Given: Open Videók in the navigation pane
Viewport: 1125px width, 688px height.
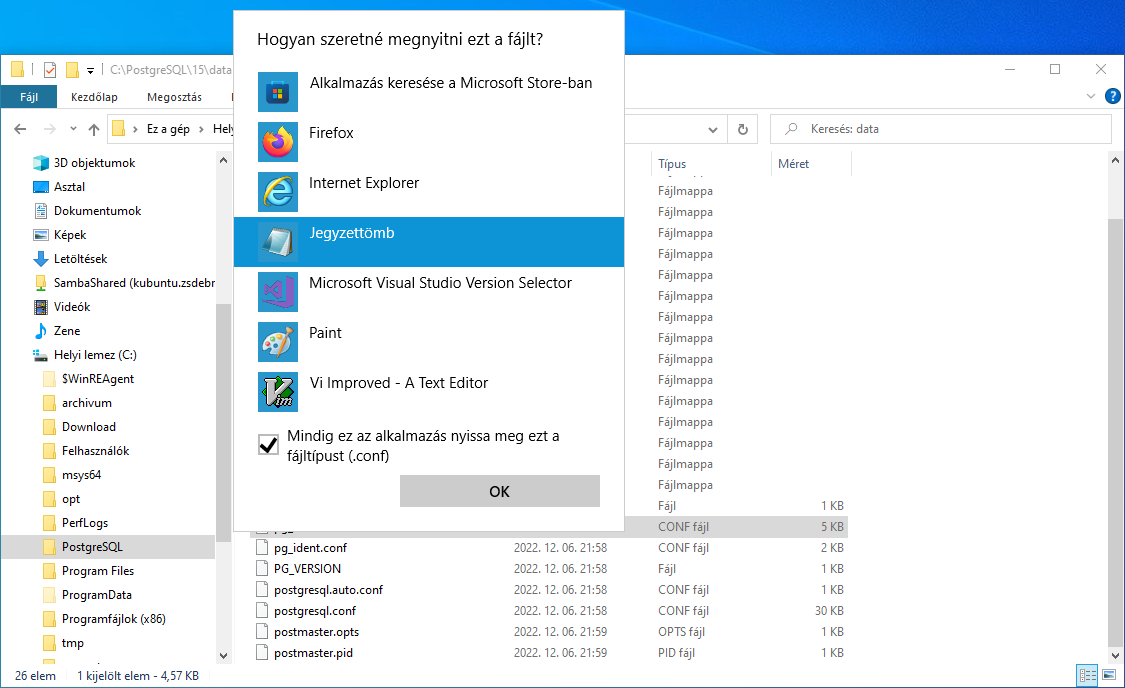Looking at the screenshot, I should (72, 306).
